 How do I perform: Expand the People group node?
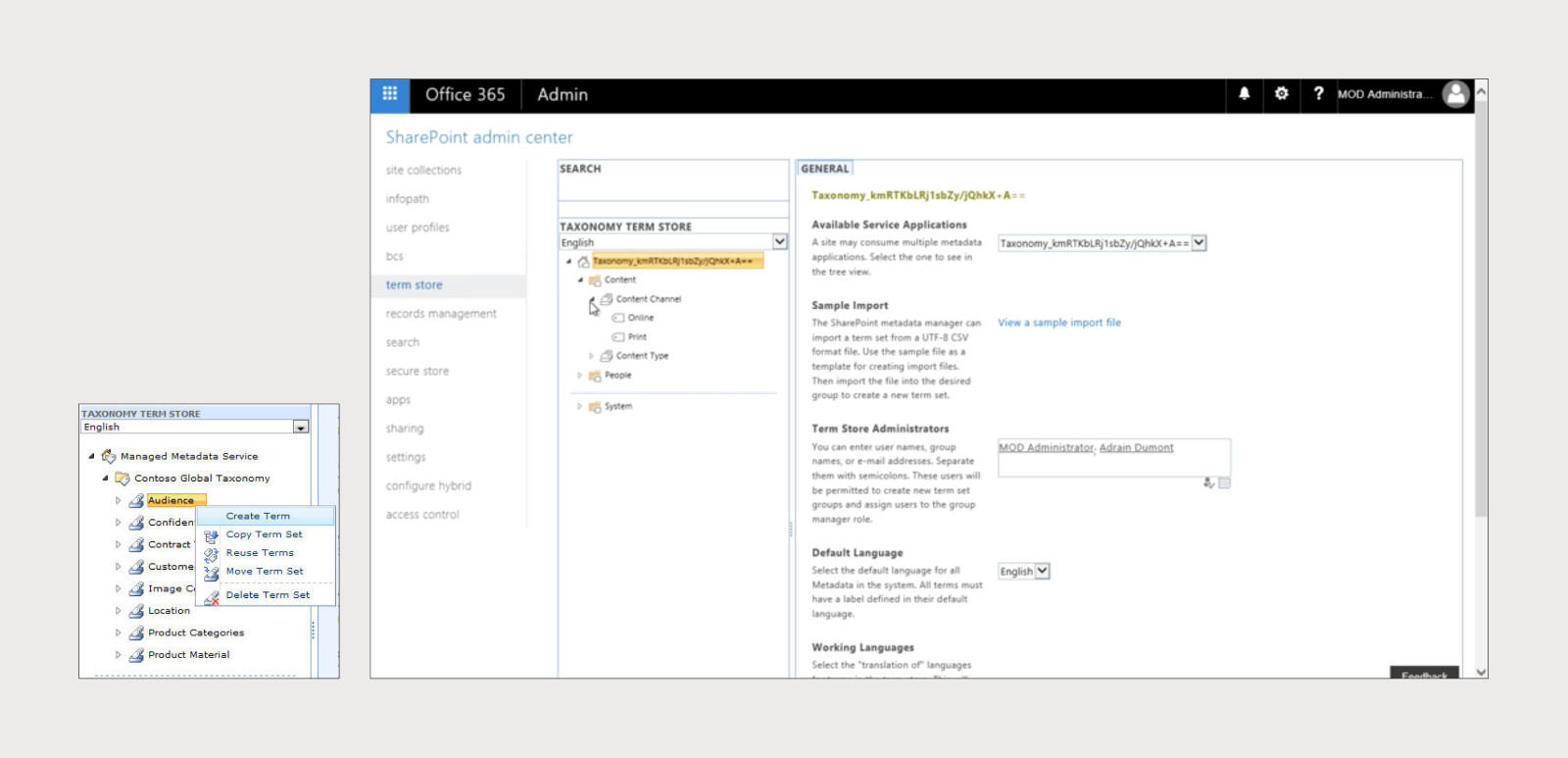[579, 376]
